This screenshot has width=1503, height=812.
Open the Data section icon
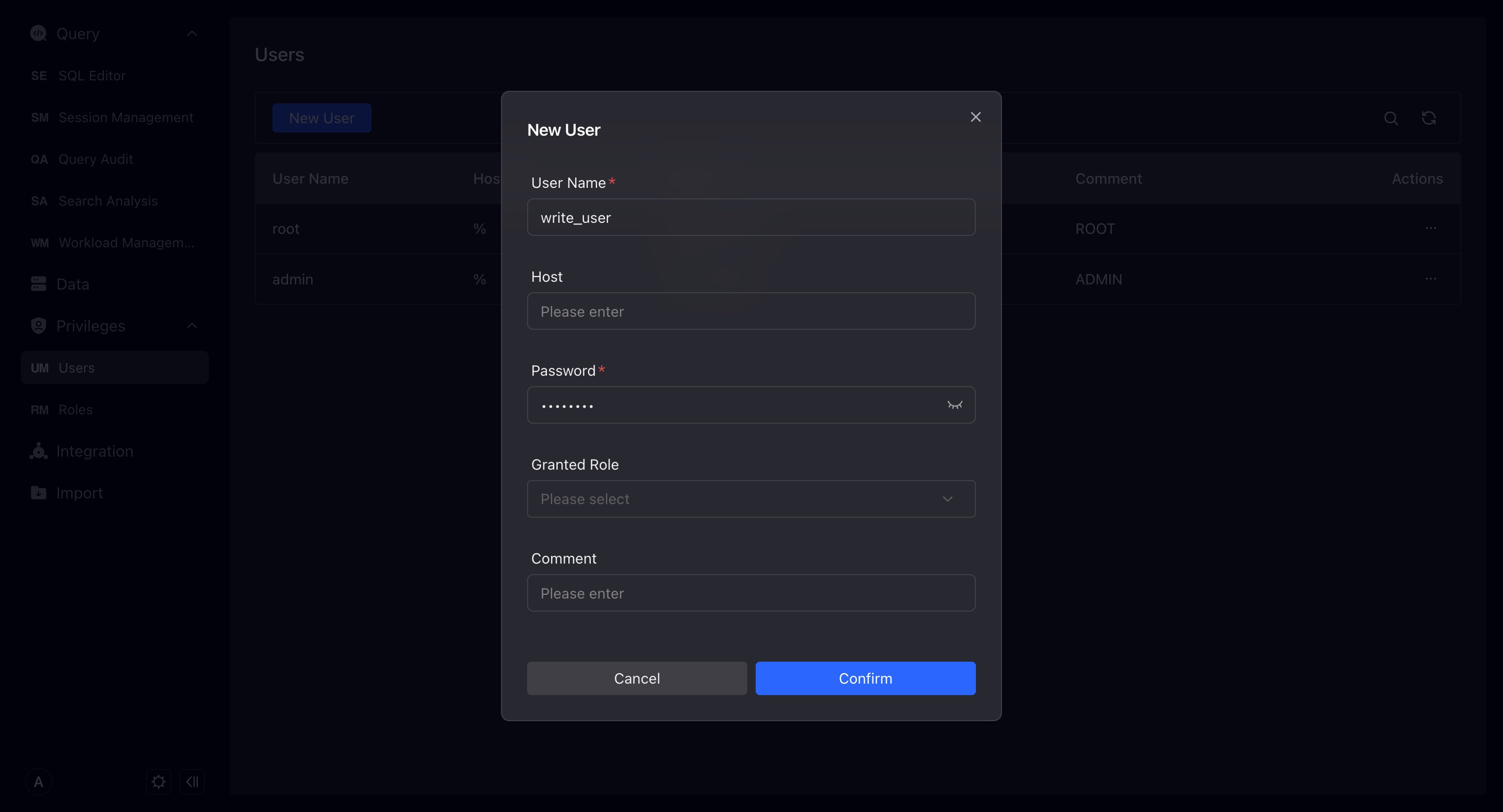(39, 284)
